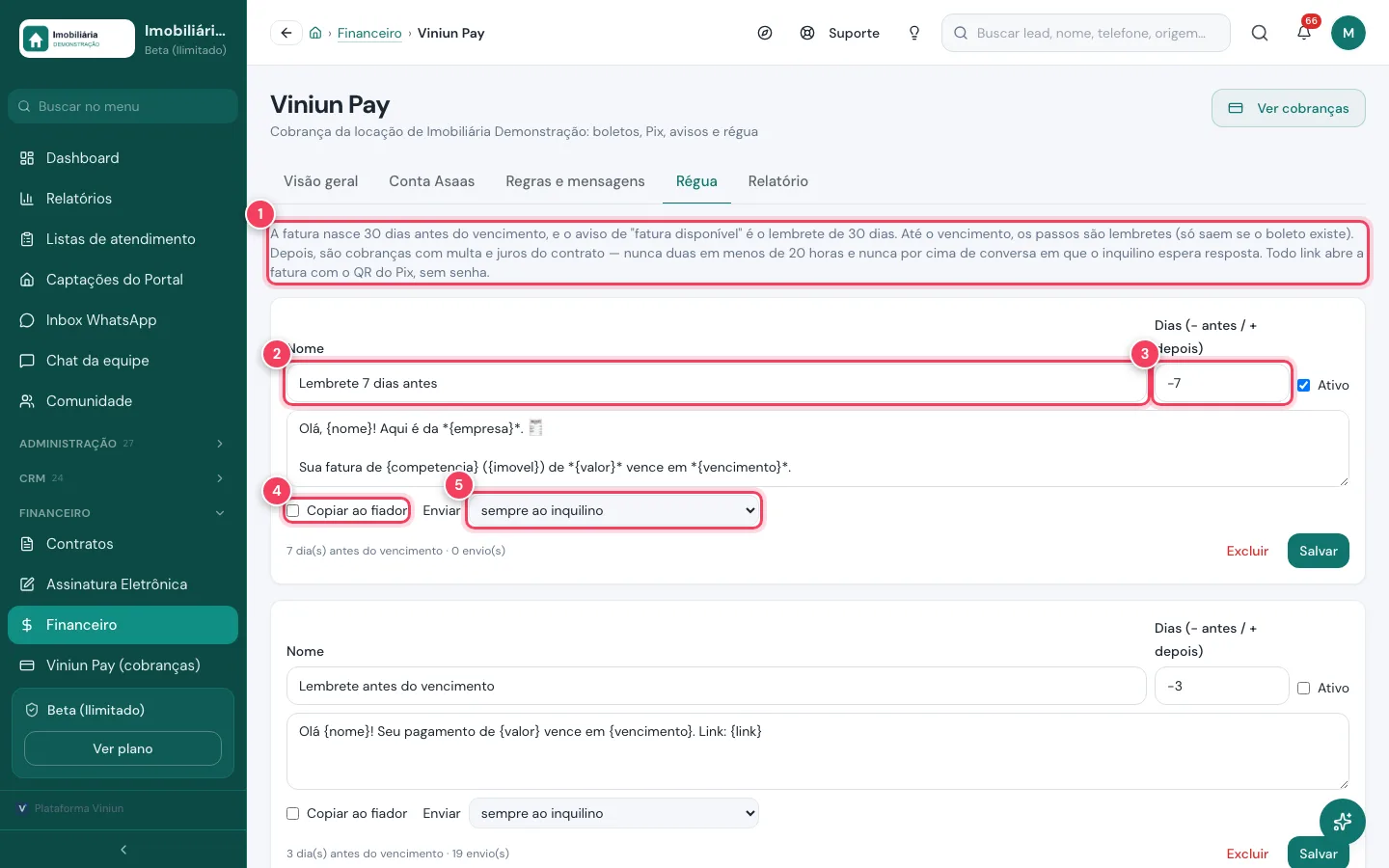Go to Relatórios in the sidebar
1389x868 pixels.
[123, 199]
